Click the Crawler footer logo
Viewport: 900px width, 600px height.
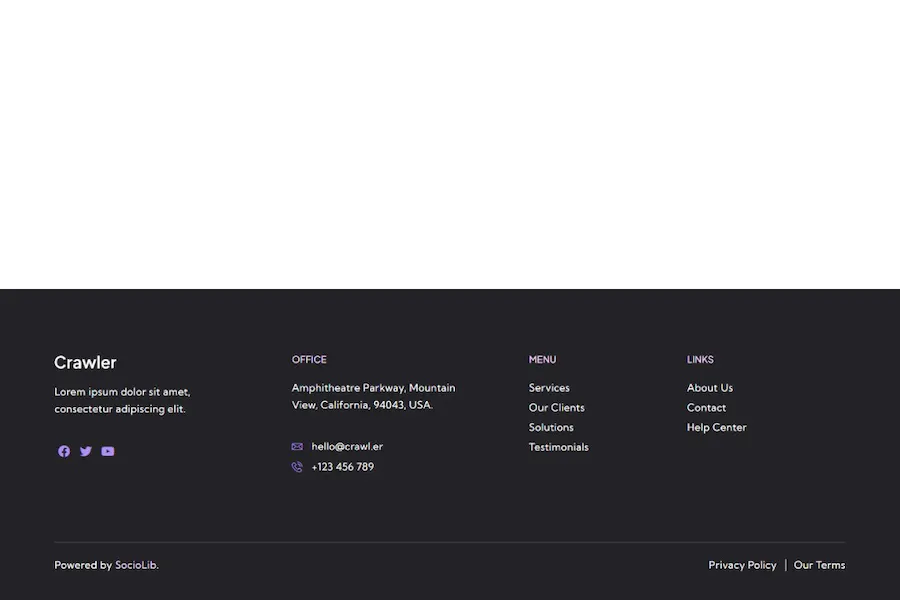pos(85,362)
